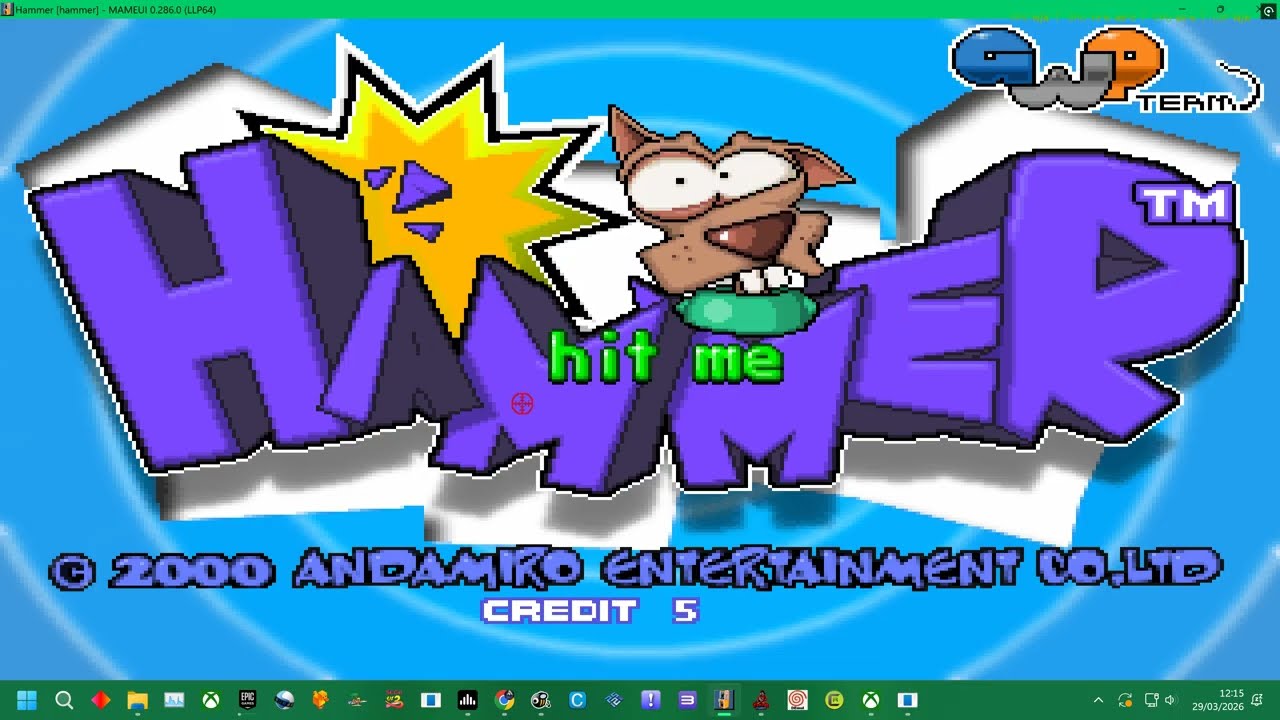Open the purple exclamation mark taskbar app
The image size is (1280, 720).
651,700
